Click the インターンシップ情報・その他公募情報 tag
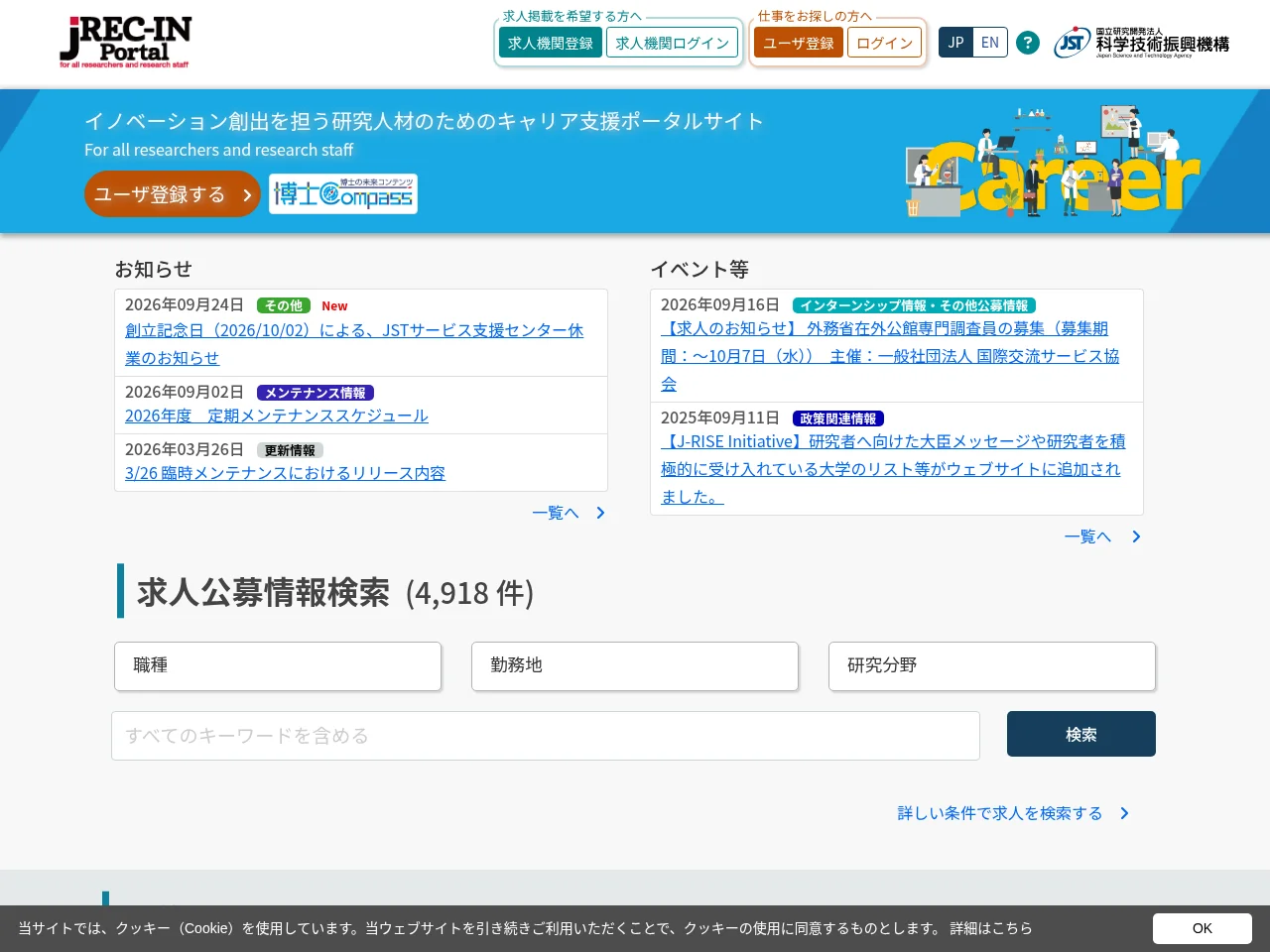This screenshot has width=1270, height=952. click(x=914, y=305)
